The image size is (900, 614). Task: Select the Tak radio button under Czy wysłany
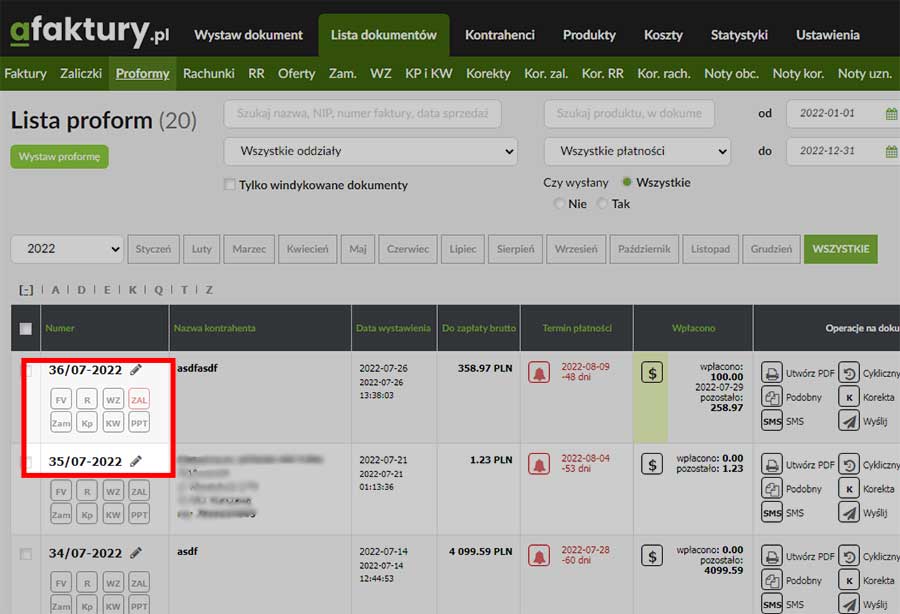coord(604,202)
